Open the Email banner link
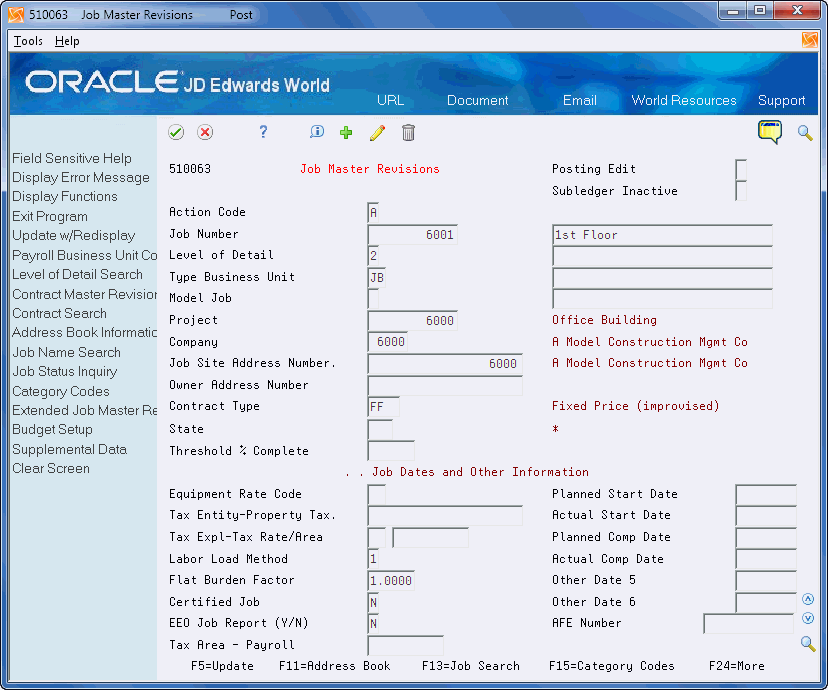The width and height of the screenshot is (828, 690). (579, 100)
